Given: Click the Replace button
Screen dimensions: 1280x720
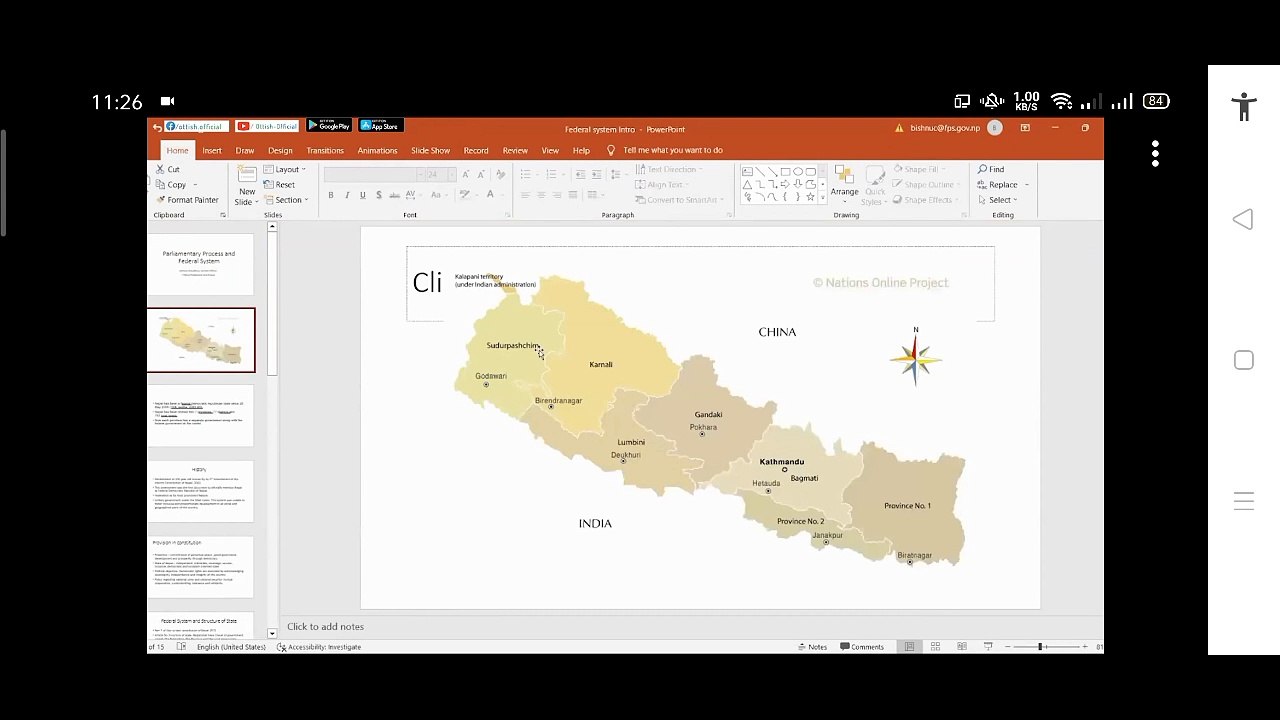Looking at the screenshot, I should [998, 185].
